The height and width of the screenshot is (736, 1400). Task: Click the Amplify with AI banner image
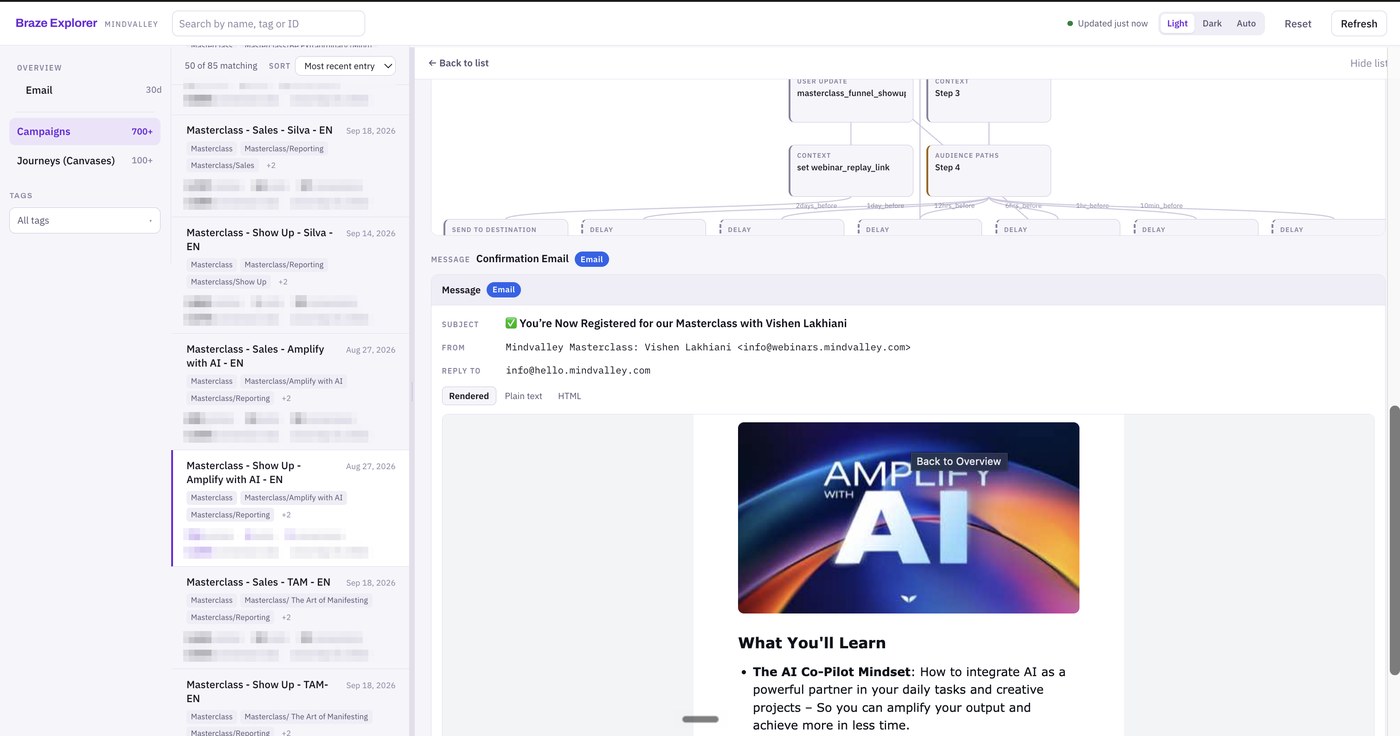(x=908, y=518)
